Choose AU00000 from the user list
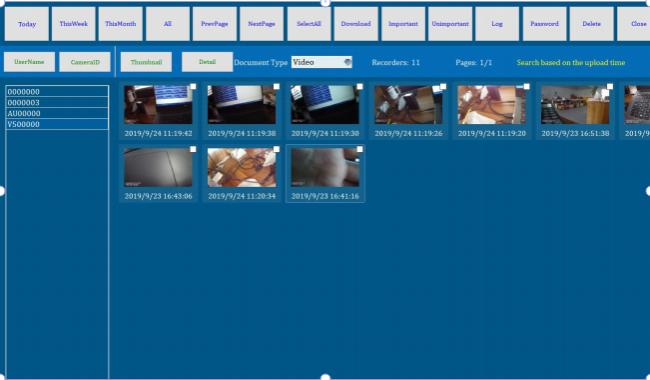This screenshot has height=380, width=650. (x=57, y=113)
